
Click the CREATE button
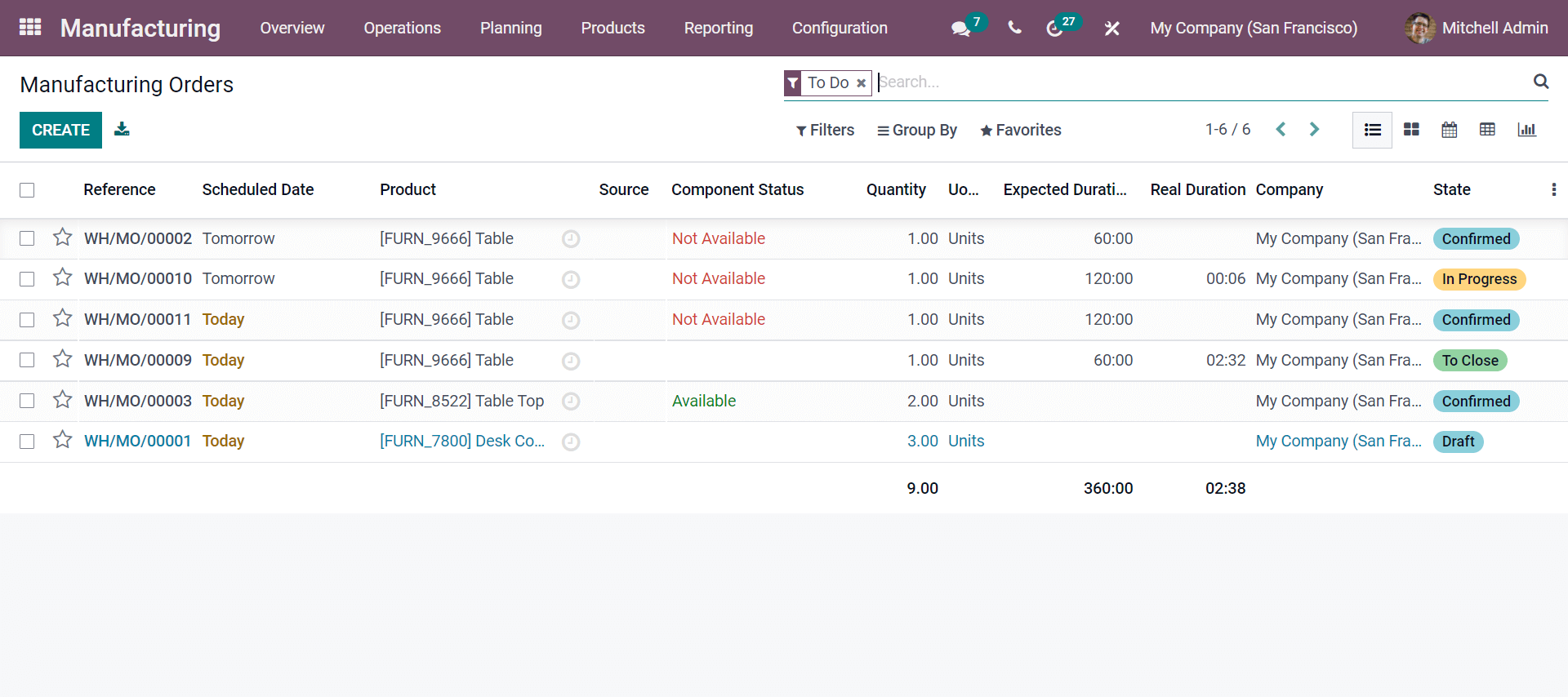click(60, 131)
